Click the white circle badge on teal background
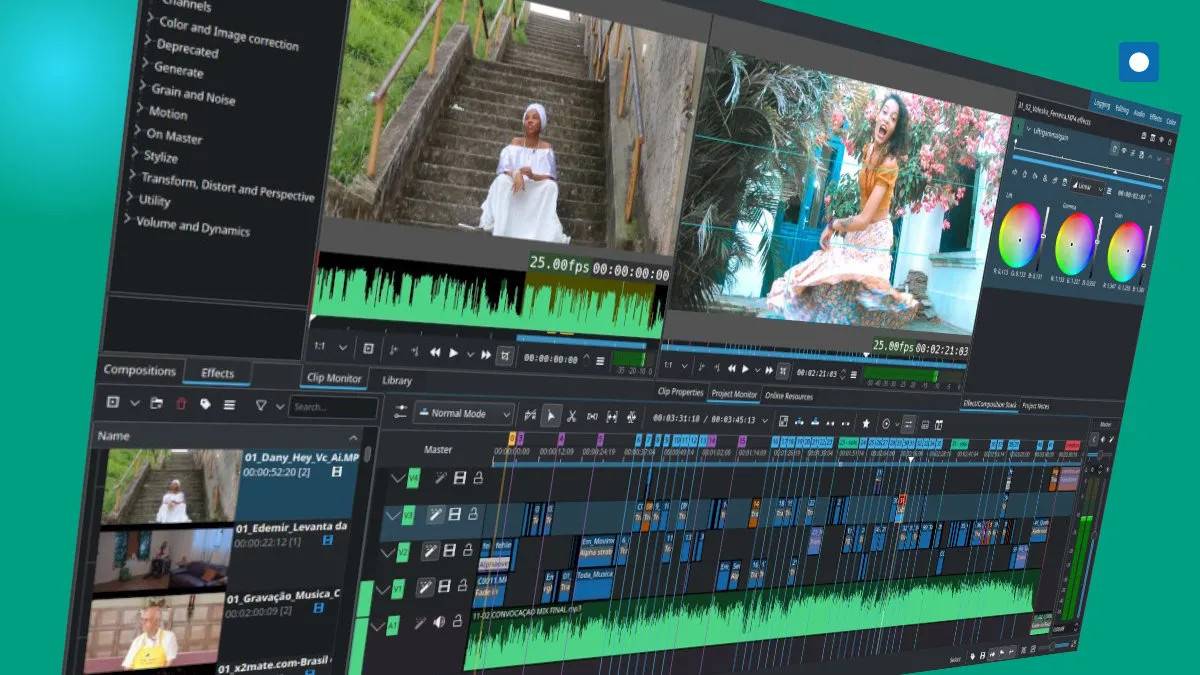Screen dimensions: 1200x675 point(1139,62)
